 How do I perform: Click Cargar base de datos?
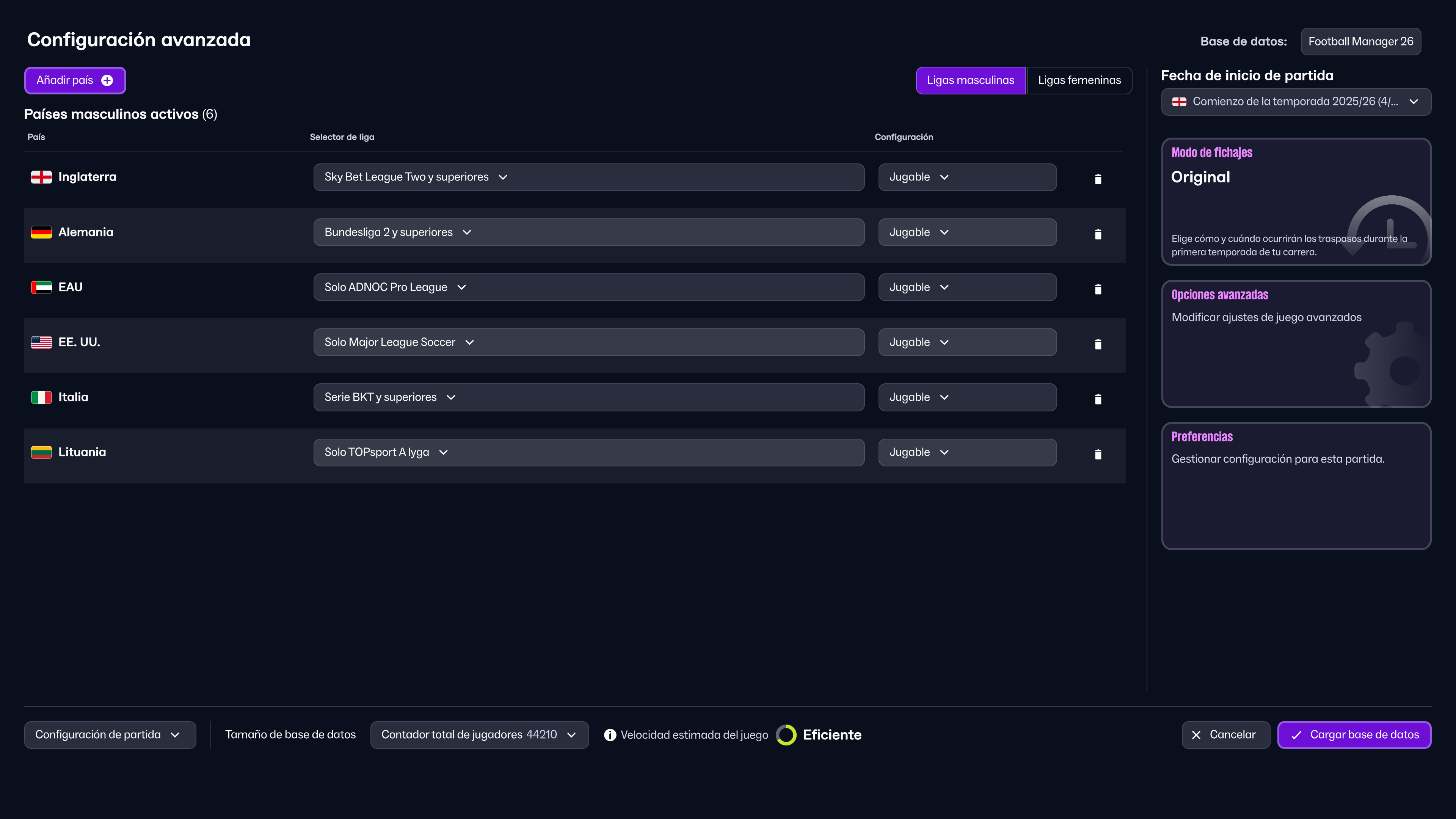[x=1354, y=735]
